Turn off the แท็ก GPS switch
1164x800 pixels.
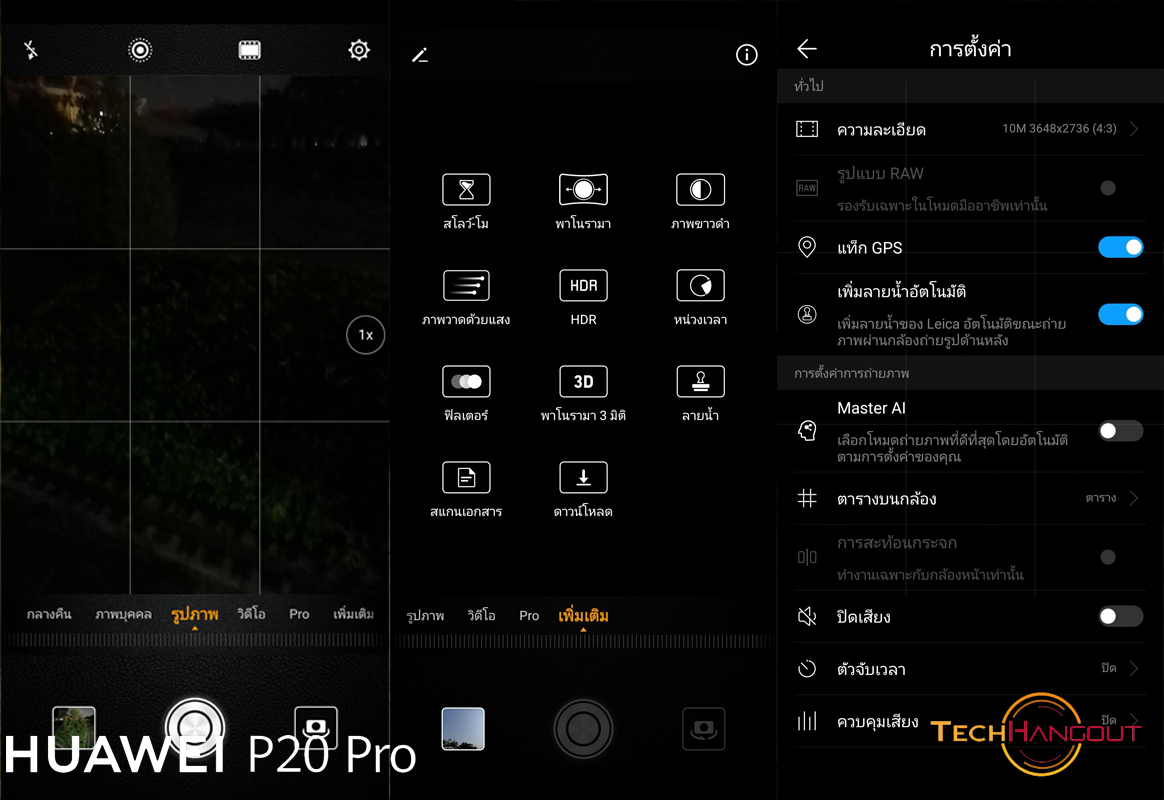[x=1120, y=247]
